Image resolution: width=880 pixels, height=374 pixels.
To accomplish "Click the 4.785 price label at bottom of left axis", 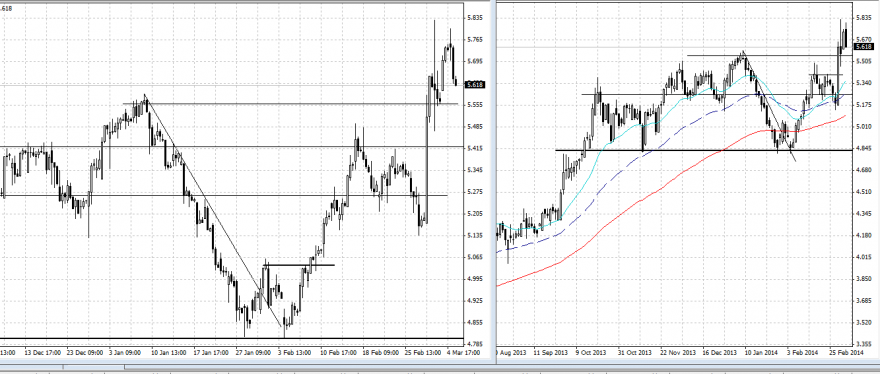I will pyautogui.click(x=475, y=344).
